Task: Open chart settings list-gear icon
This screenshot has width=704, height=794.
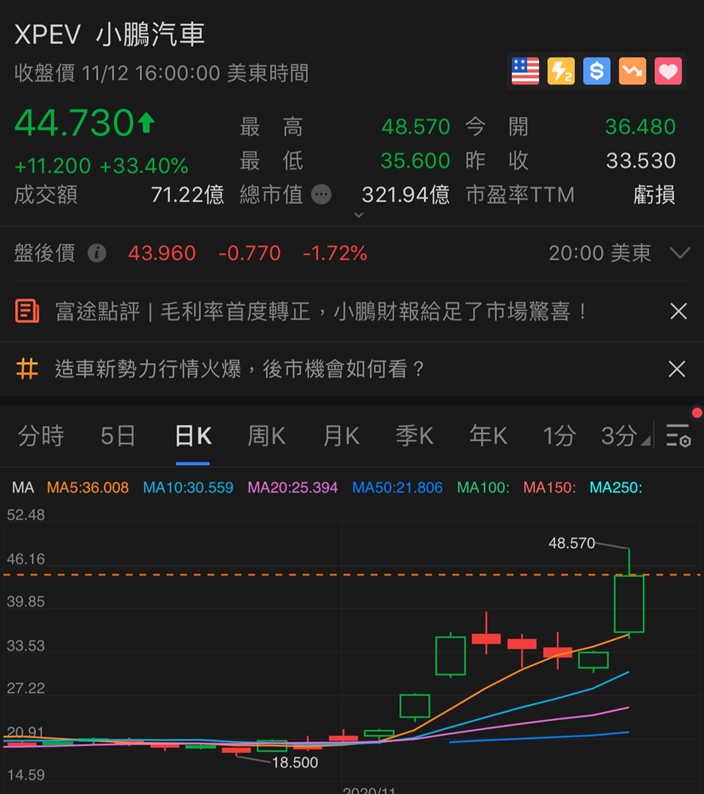Action: (678, 435)
